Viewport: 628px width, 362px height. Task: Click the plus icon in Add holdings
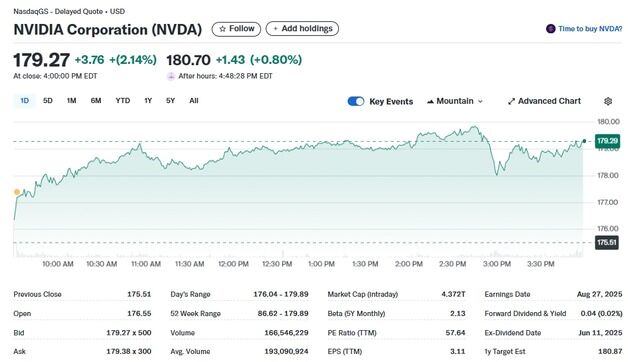coord(275,29)
